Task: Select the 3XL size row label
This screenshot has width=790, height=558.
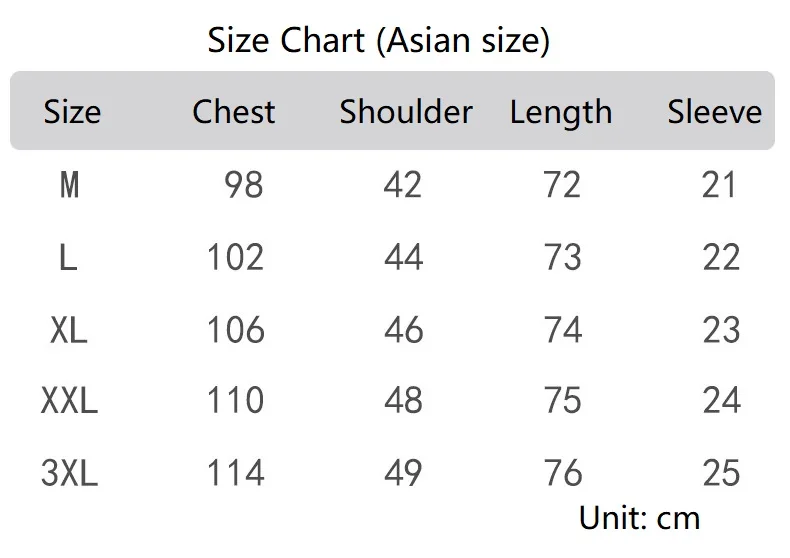Action: pyautogui.click(x=69, y=473)
